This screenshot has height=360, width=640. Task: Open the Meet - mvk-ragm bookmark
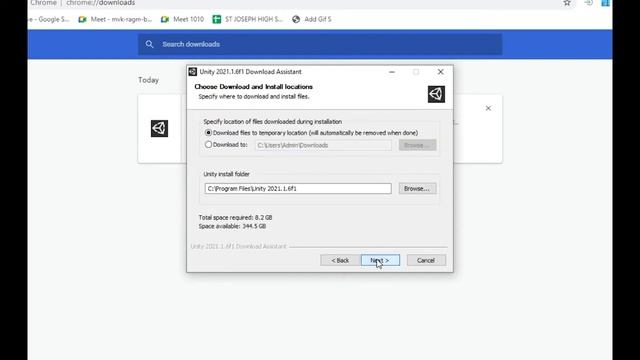[x=115, y=19]
